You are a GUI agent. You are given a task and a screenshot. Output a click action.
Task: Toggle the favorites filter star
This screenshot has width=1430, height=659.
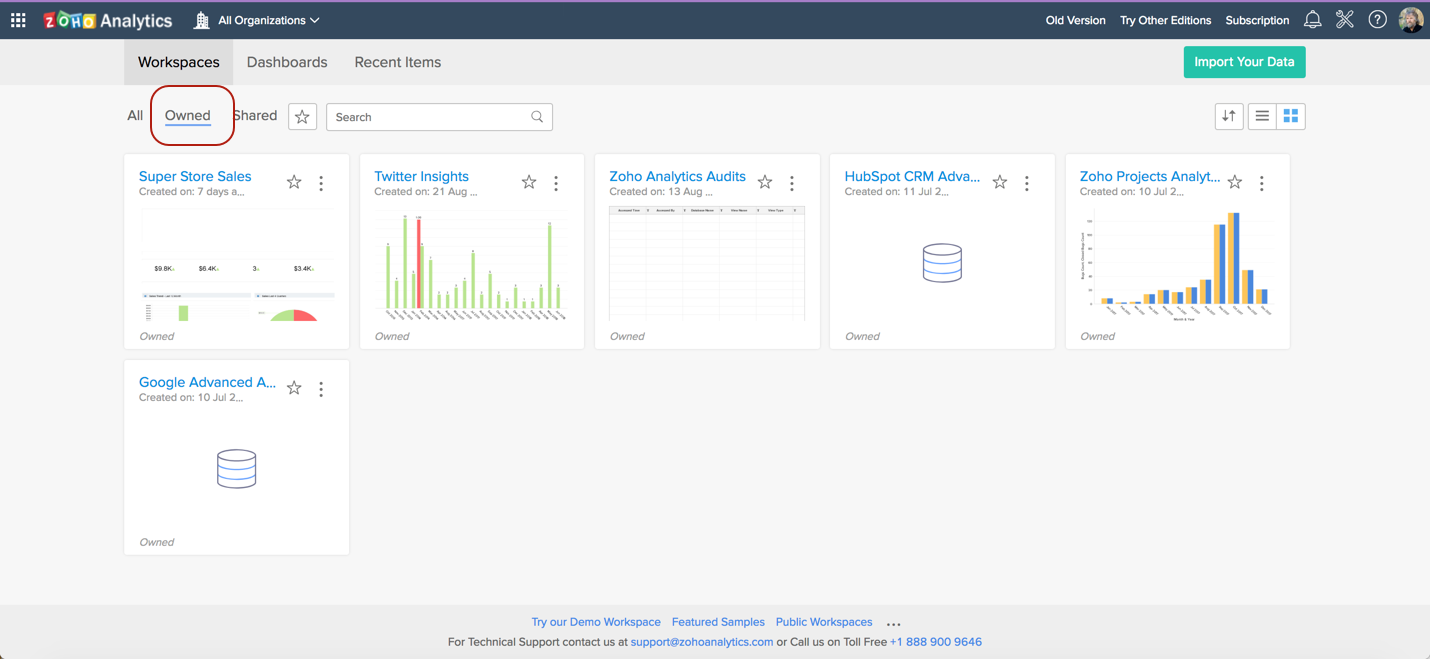click(x=302, y=117)
